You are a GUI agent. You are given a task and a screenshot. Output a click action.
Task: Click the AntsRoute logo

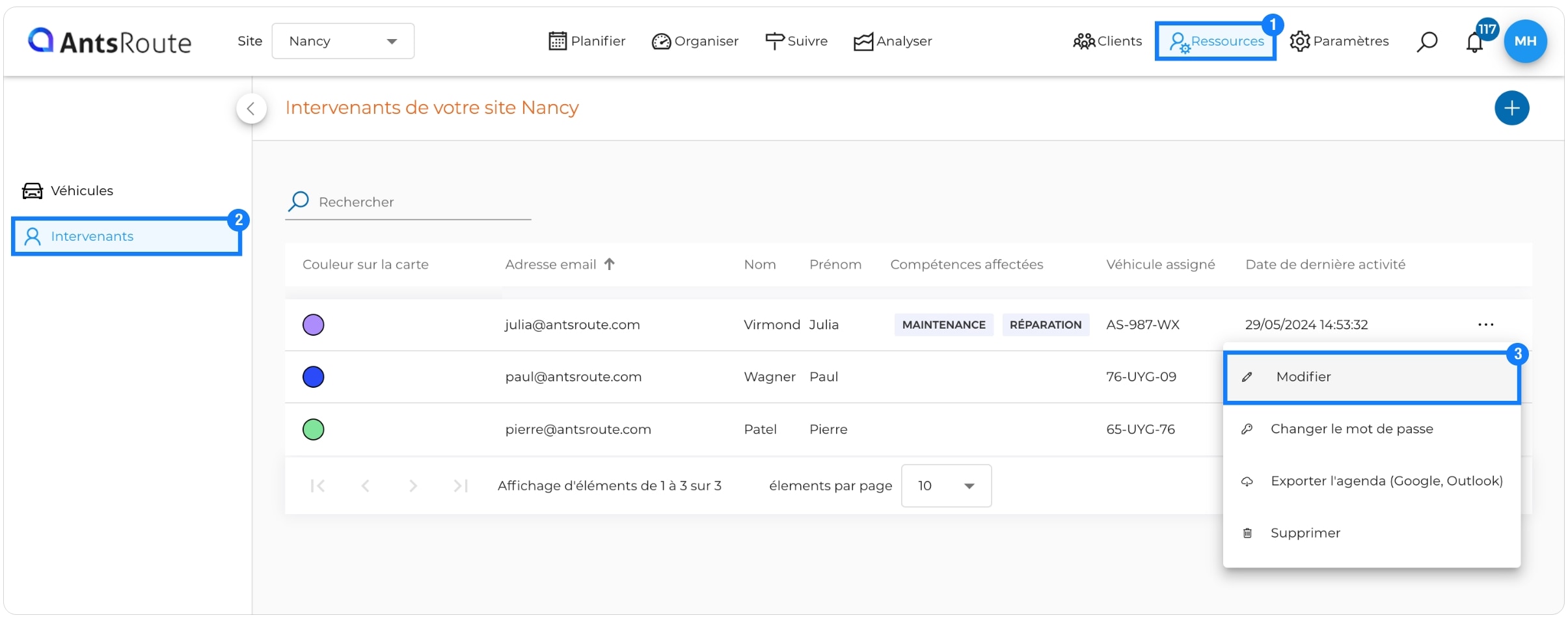coord(109,42)
